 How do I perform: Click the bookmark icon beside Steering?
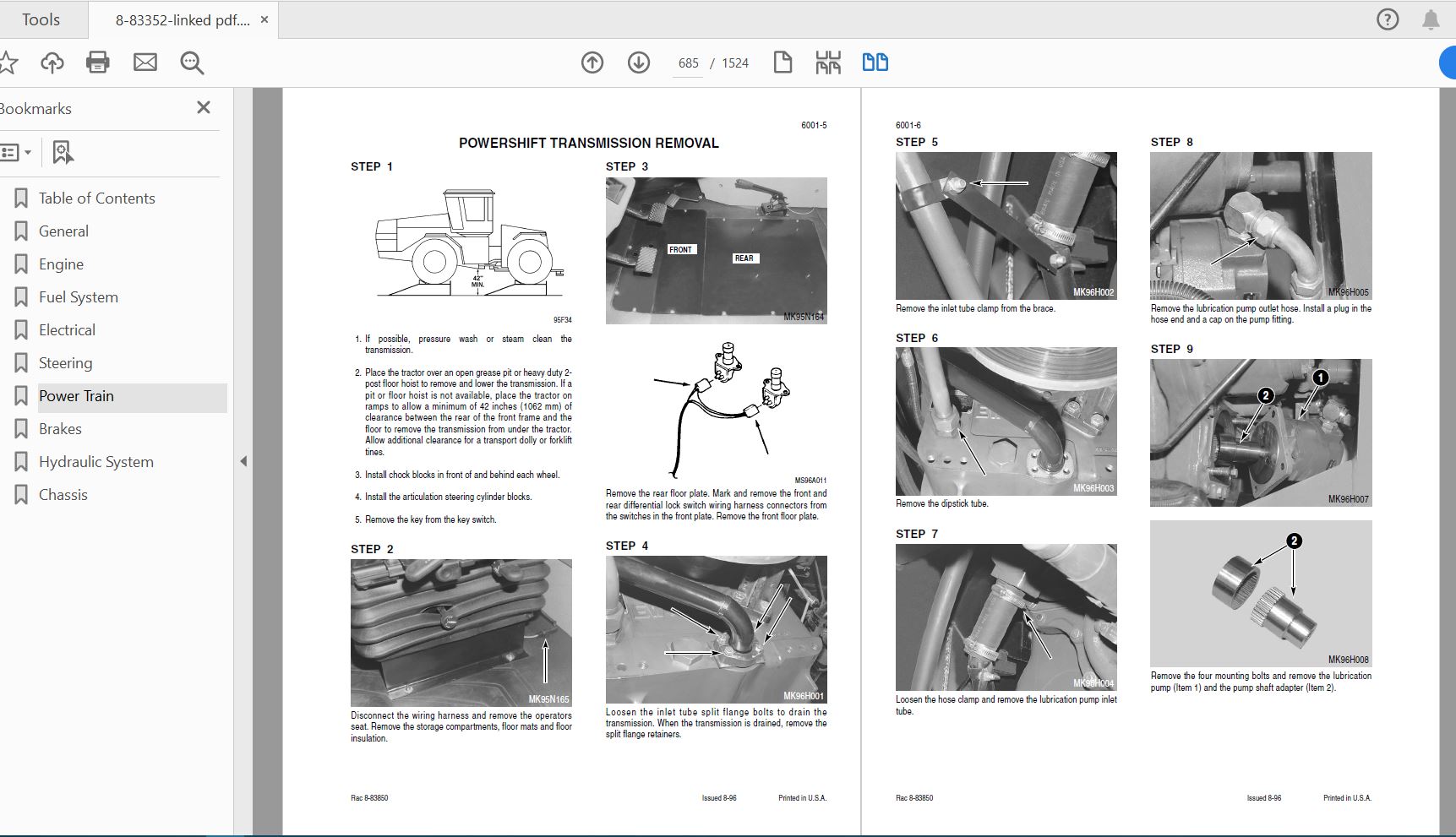pyautogui.click(x=21, y=363)
